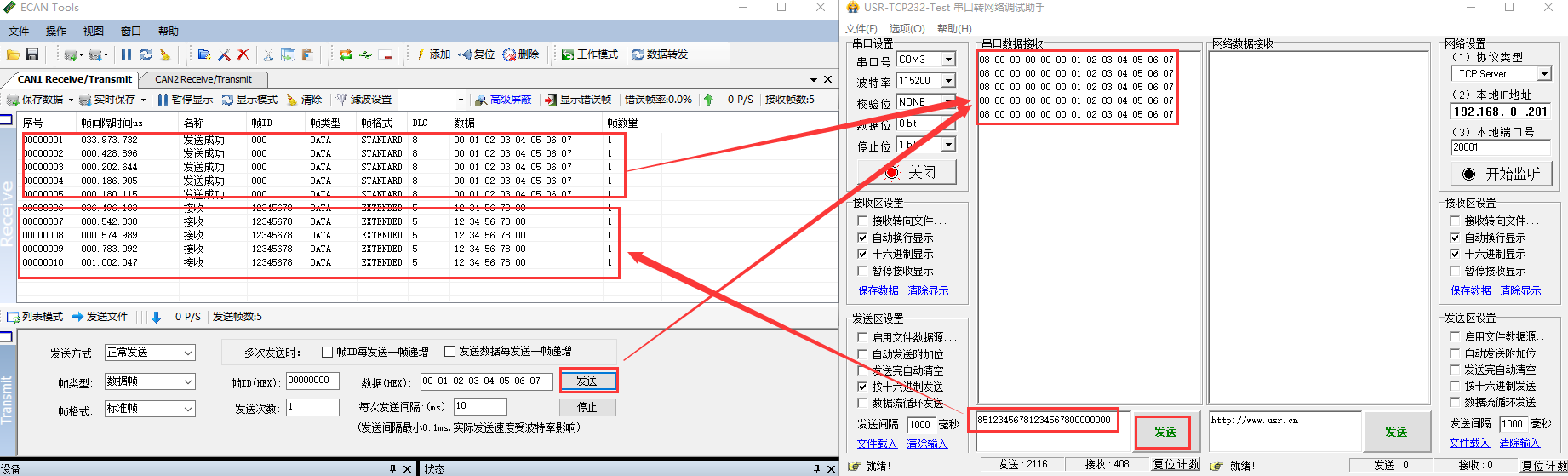Click the floppy disk save icon

coord(32,54)
